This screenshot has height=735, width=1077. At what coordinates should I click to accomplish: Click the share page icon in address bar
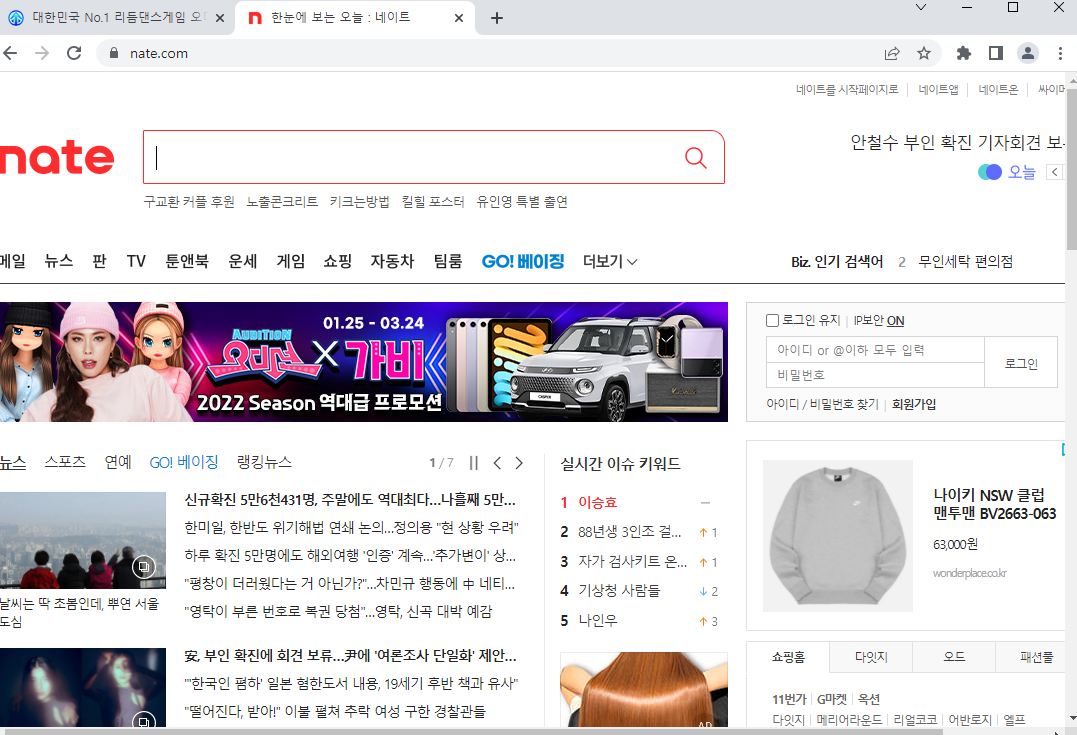(892, 53)
